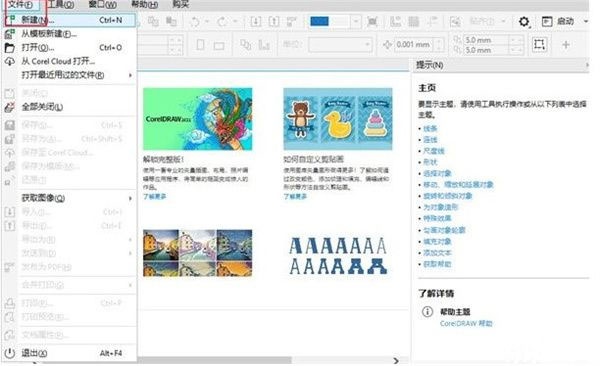Click the treat as filled icon

click(x=539, y=44)
